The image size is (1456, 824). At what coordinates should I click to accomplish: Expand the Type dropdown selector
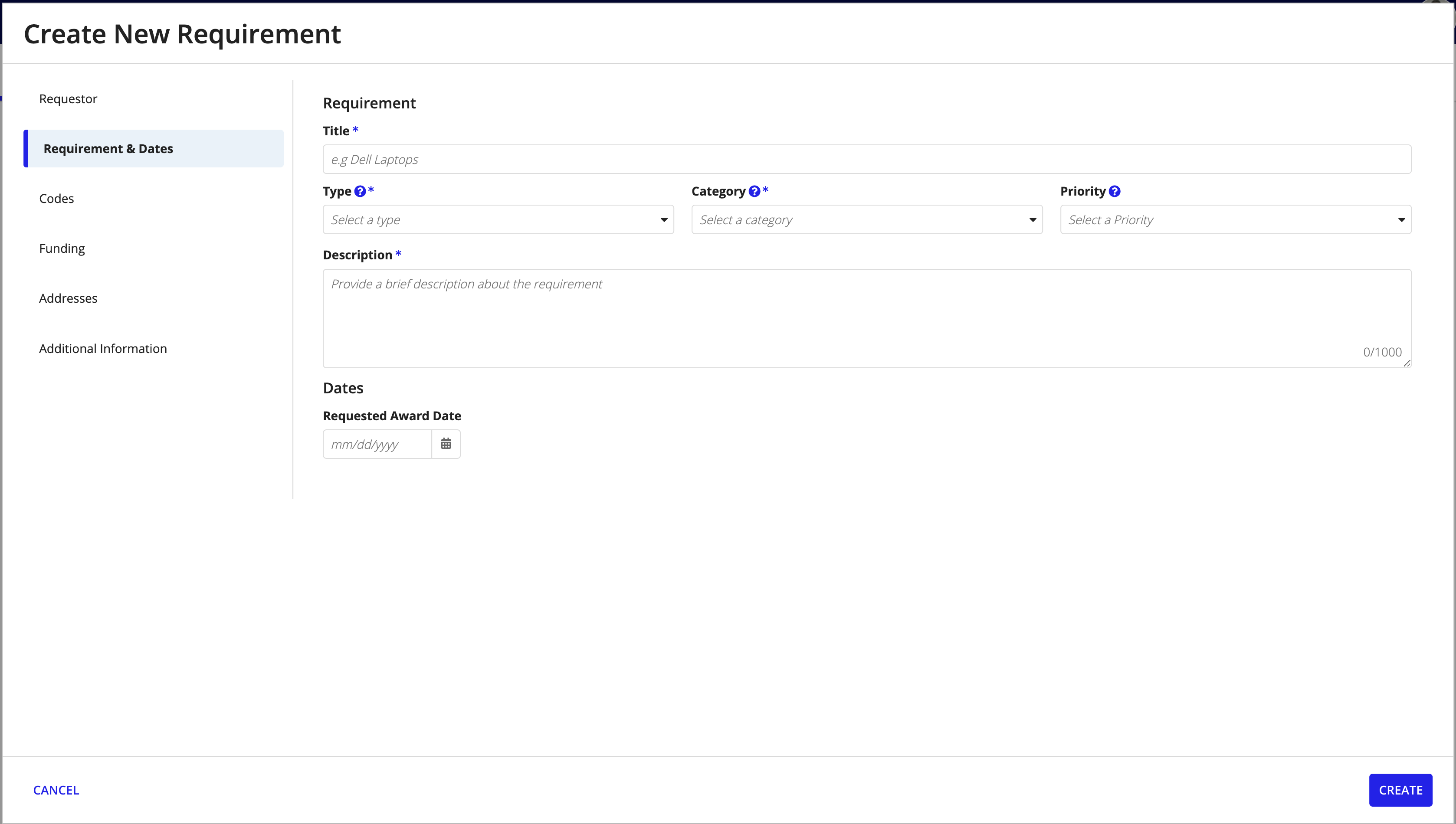pyautogui.click(x=498, y=219)
